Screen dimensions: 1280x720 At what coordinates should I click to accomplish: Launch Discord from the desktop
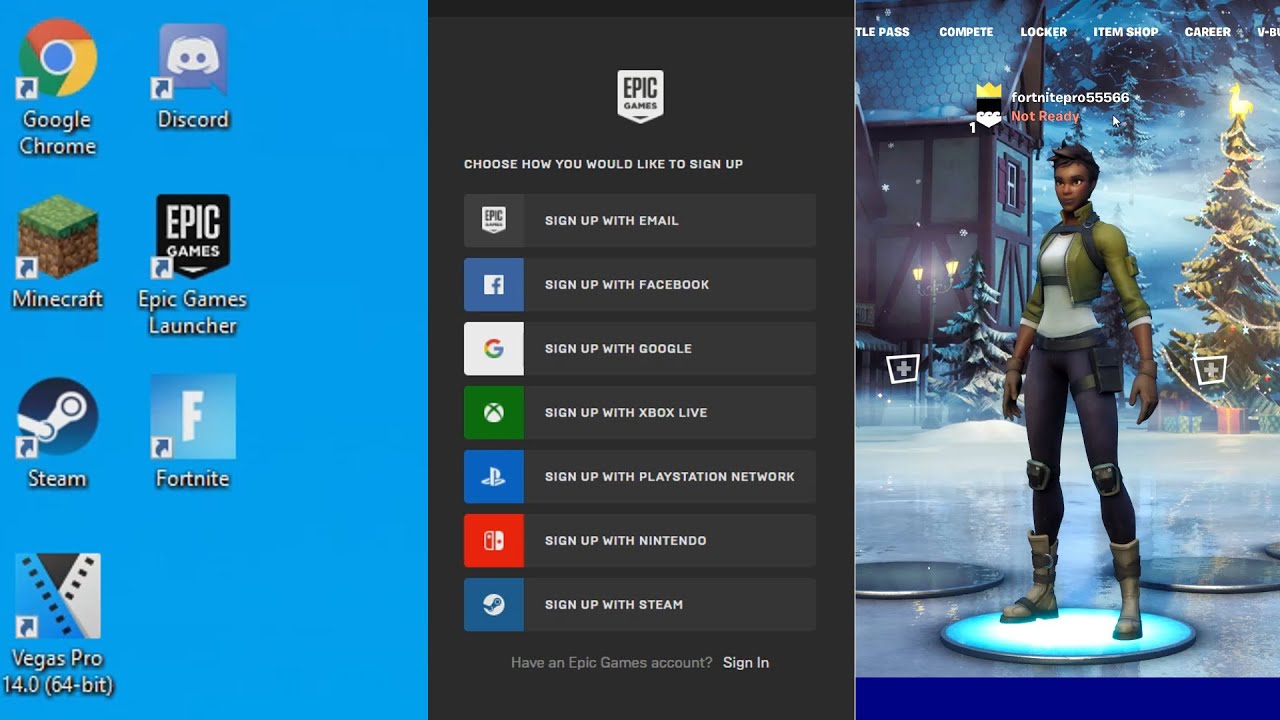tap(193, 78)
